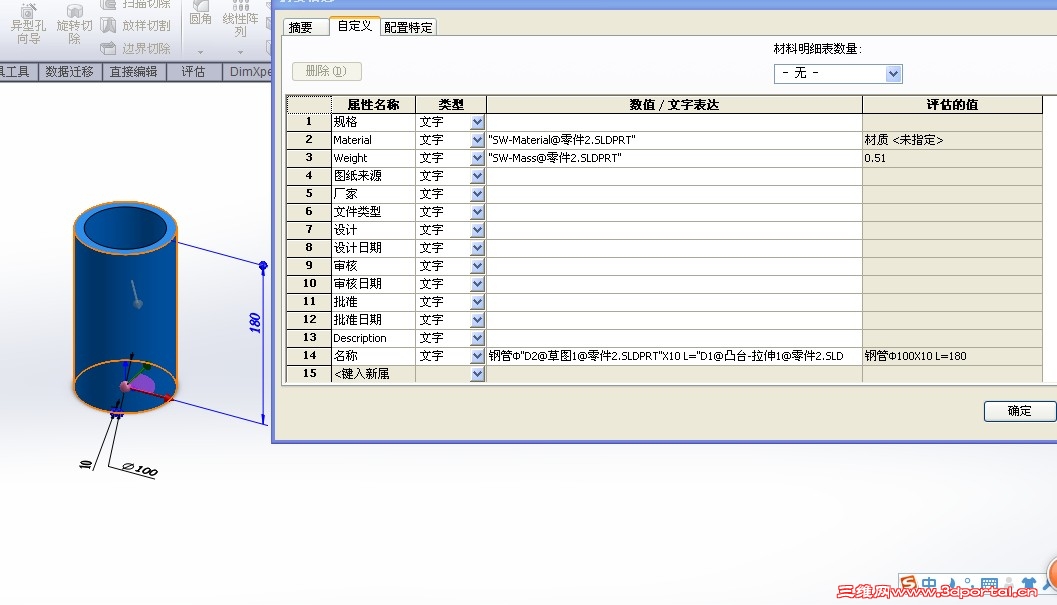Open type dropdown for Description row
Viewport: 1057px width, 605px height.
[x=477, y=338]
